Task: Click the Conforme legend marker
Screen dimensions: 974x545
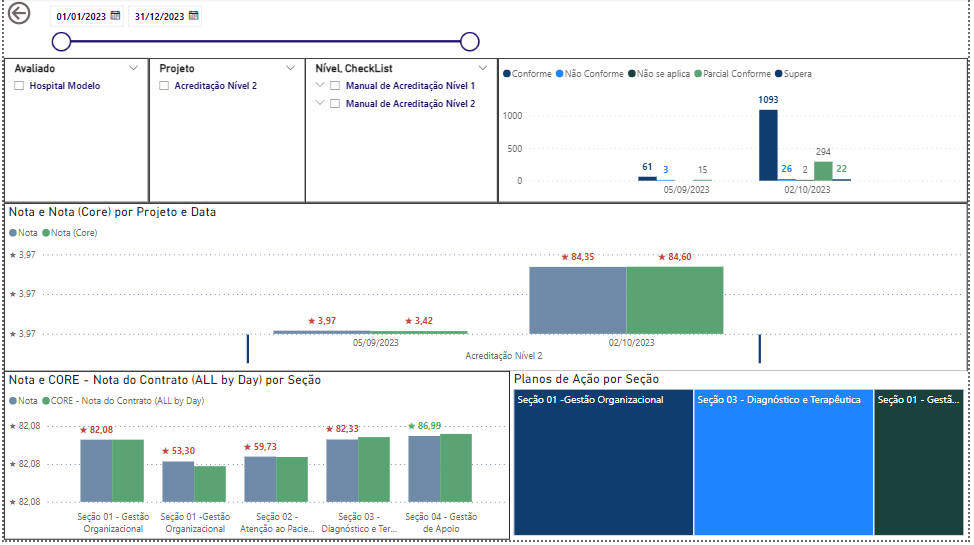Action: pos(508,74)
